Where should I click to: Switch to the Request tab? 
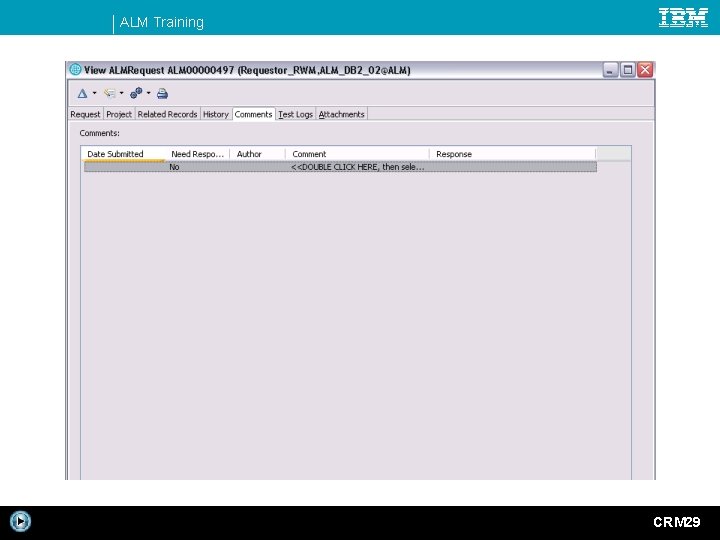(x=85, y=114)
